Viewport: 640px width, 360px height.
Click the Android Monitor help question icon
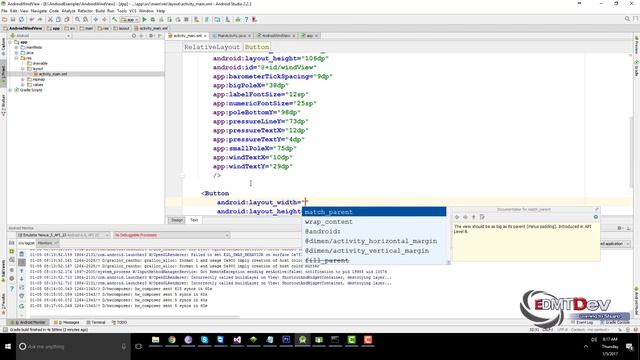pyautogui.click(x=11, y=288)
